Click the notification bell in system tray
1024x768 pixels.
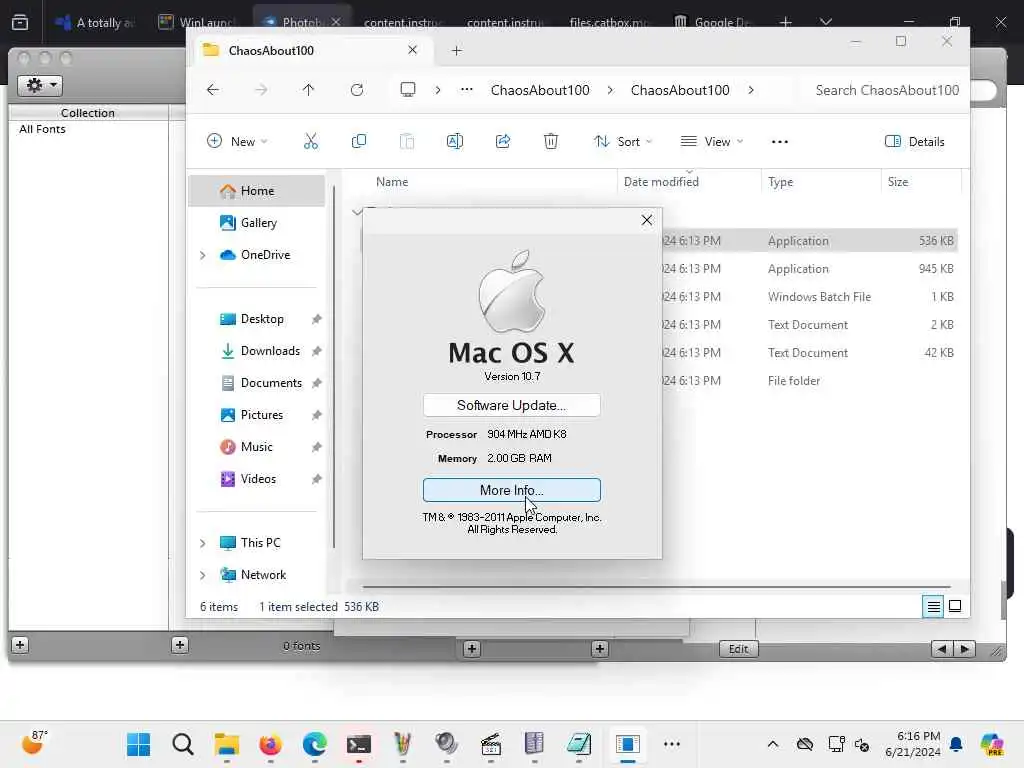point(956,744)
